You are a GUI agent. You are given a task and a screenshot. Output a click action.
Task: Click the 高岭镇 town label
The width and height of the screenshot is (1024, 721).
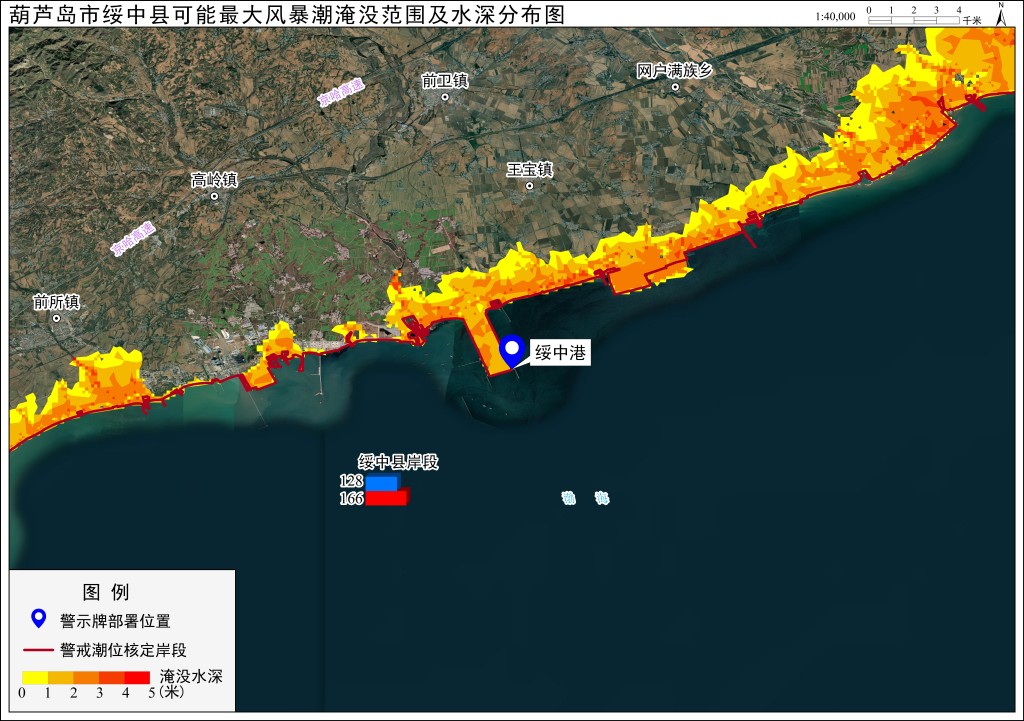214,180
